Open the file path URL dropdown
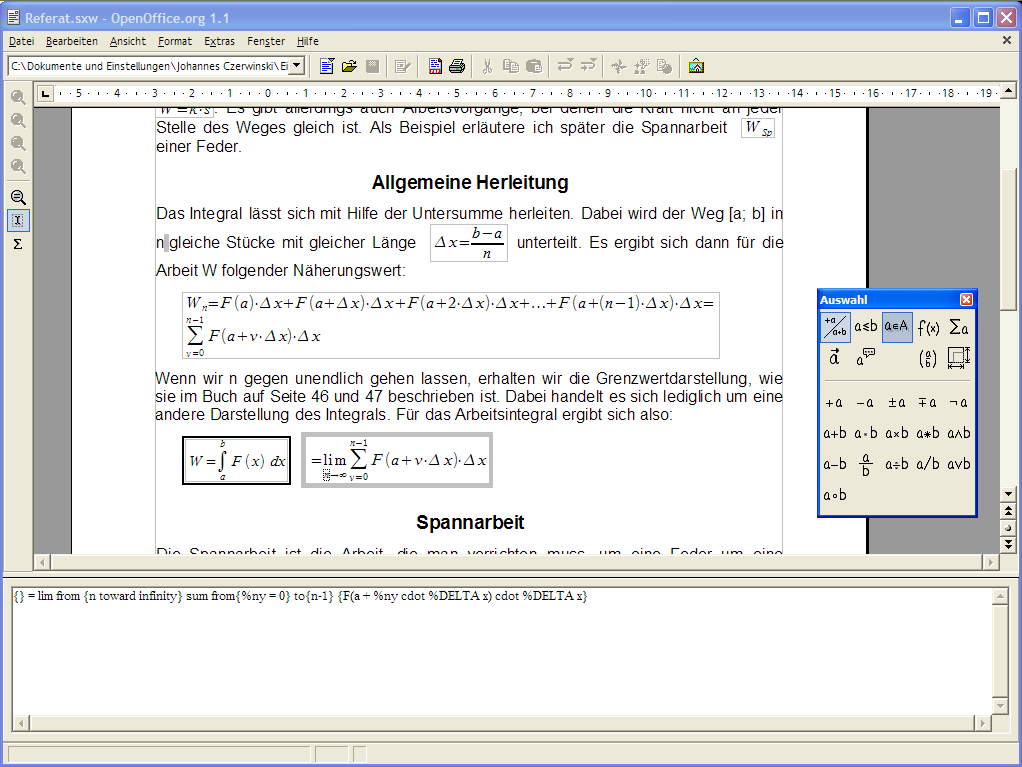The width and height of the screenshot is (1022, 767). click(x=297, y=66)
